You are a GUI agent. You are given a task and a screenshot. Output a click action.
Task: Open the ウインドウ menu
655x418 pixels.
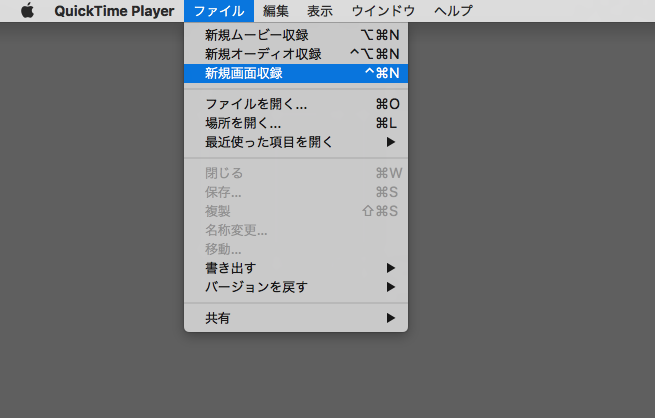(x=383, y=11)
